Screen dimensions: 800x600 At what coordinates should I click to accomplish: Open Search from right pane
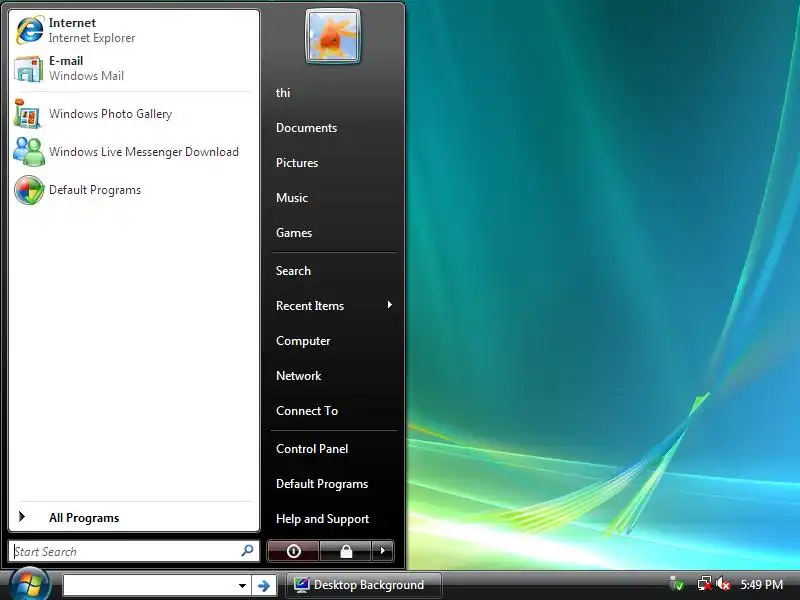[x=293, y=270]
